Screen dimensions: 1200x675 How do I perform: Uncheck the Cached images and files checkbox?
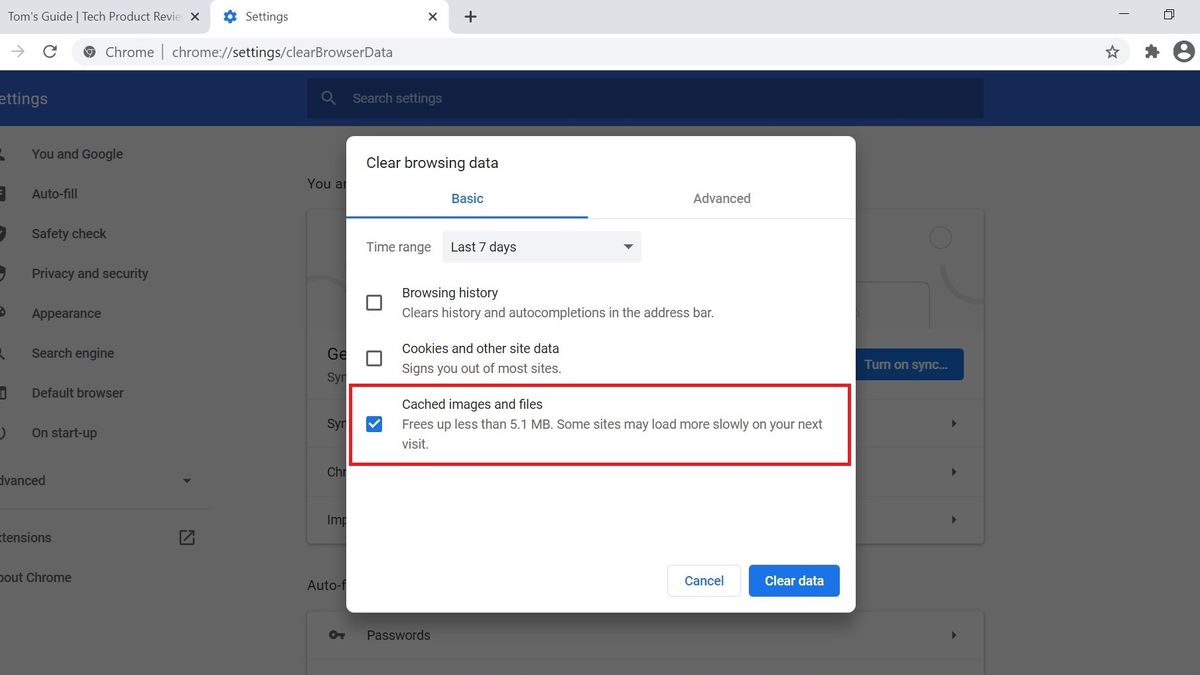pos(374,423)
